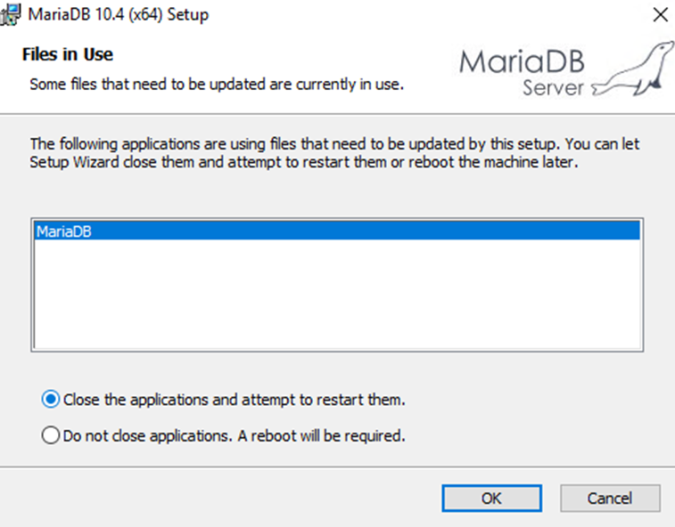The image size is (675, 527).
Task: Select the MariaDB entry in the list
Action: click(x=337, y=231)
